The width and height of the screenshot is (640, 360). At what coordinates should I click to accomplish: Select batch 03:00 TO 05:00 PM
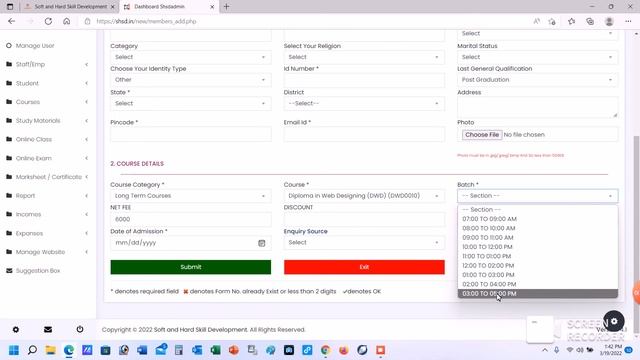pyautogui.click(x=538, y=294)
